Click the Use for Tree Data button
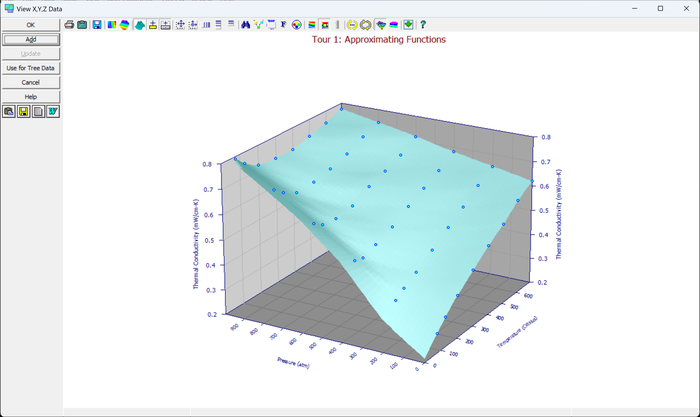The height and width of the screenshot is (417, 700). tap(30, 68)
